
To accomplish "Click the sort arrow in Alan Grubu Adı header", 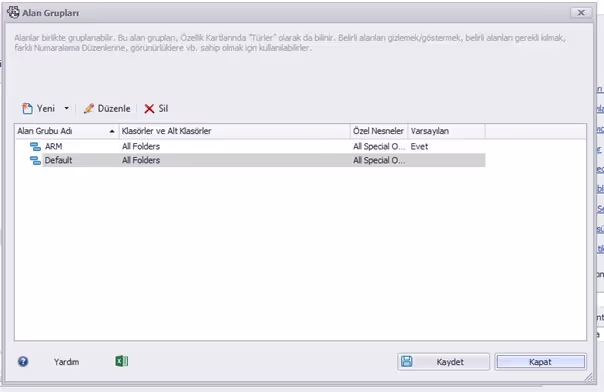I will pyautogui.click(x=112, y=131).
